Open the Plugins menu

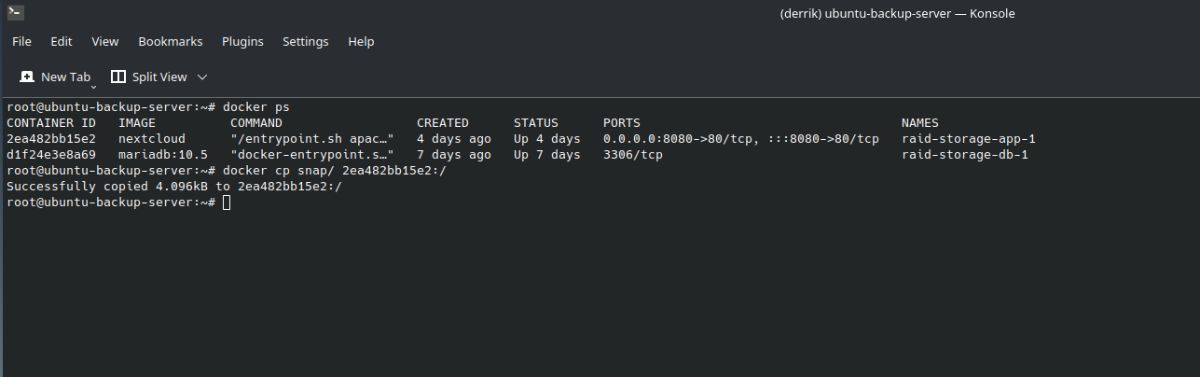click(x=243, y=42)
